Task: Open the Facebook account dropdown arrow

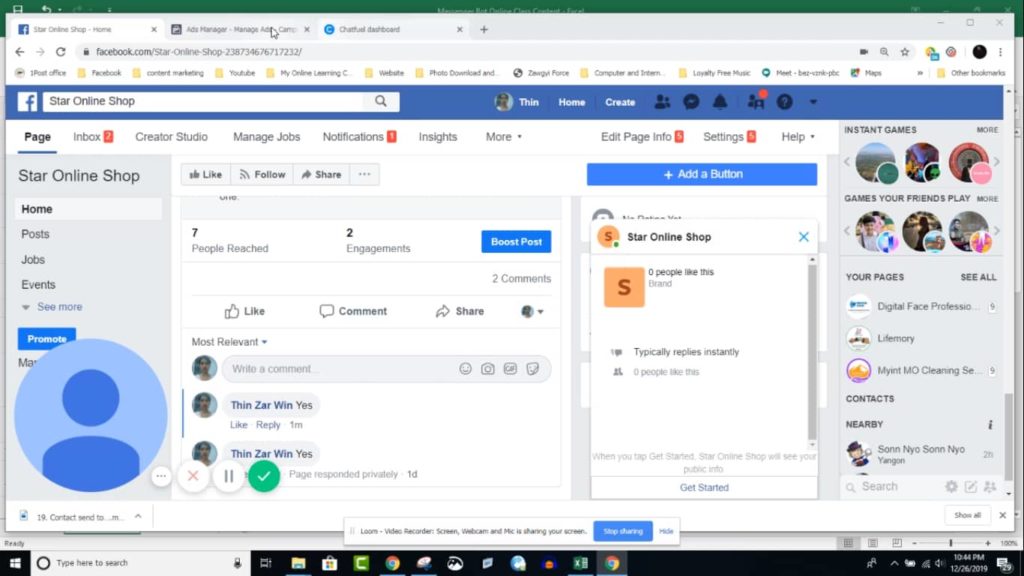Action: tap(813, 102)
